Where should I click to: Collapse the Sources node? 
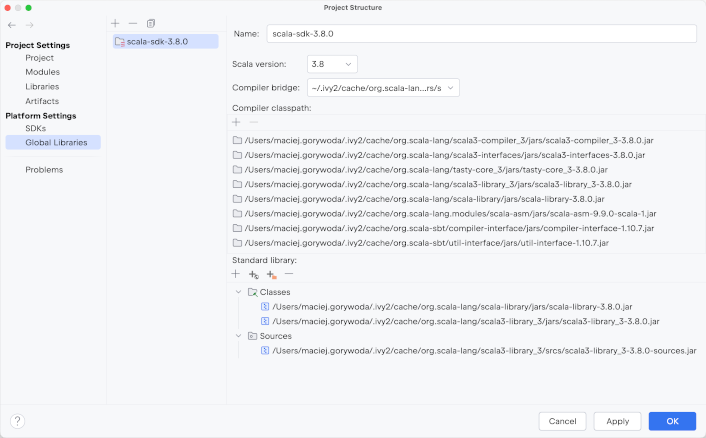point(239,336)
